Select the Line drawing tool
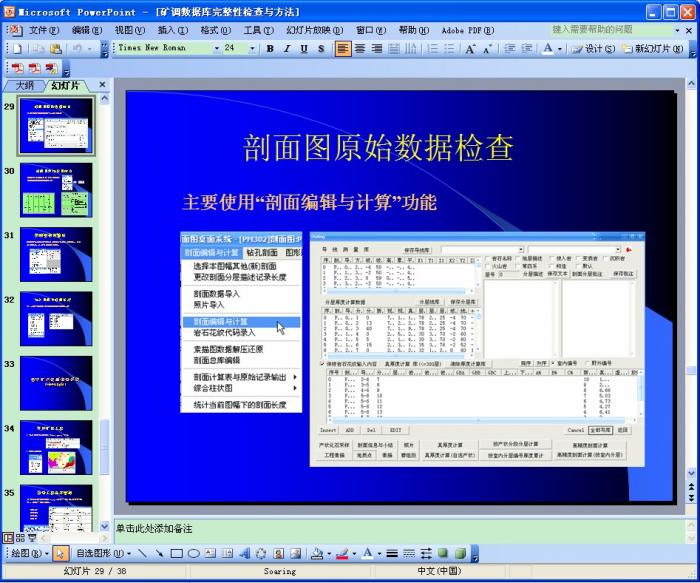Viewport: 700px width, 583px height. pyautogui.click(x=143, y=553)
